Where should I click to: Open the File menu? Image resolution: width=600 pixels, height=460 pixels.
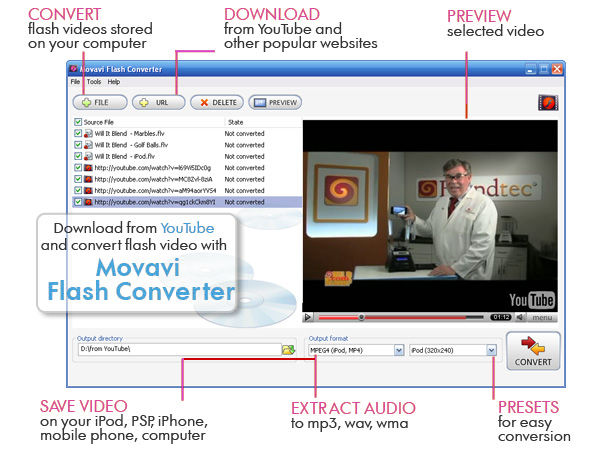point(75,82)
